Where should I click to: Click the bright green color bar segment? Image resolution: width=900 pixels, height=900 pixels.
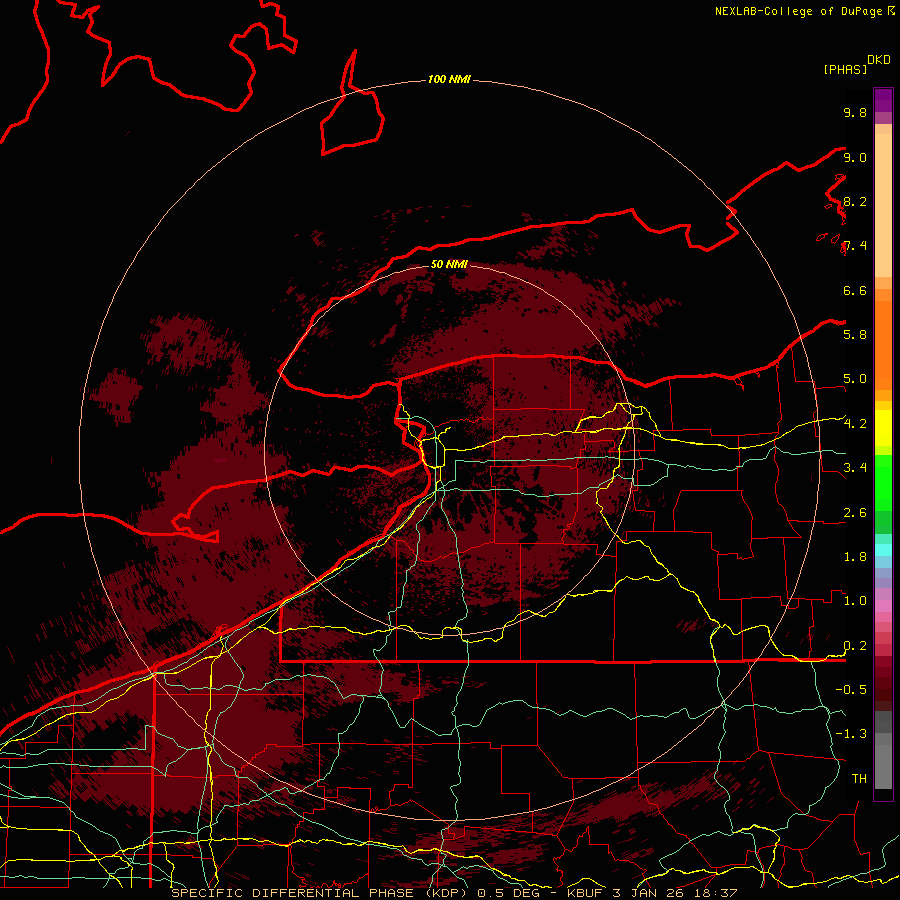[x=883, y=483]
